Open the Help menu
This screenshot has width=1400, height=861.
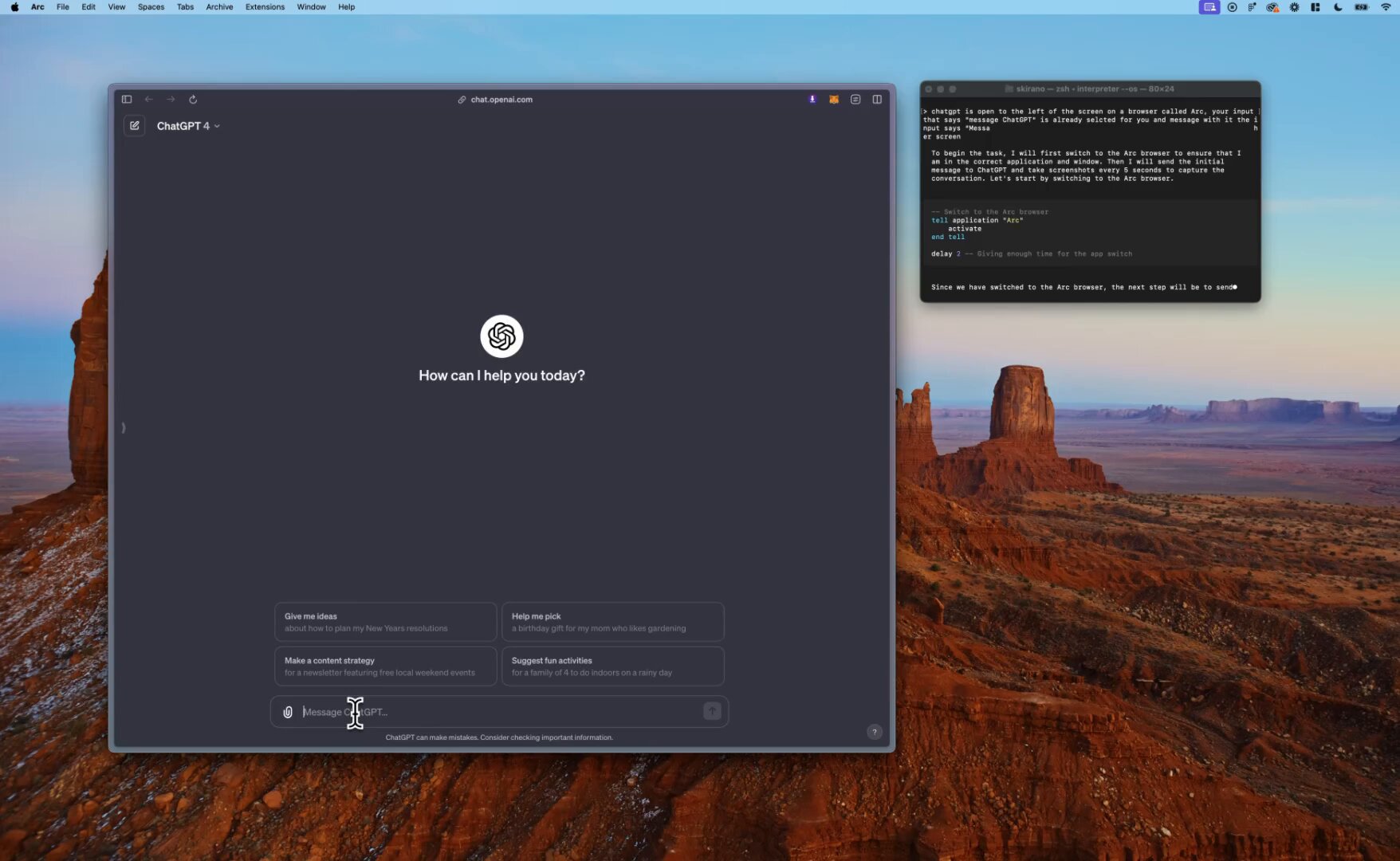click(346, 7)
